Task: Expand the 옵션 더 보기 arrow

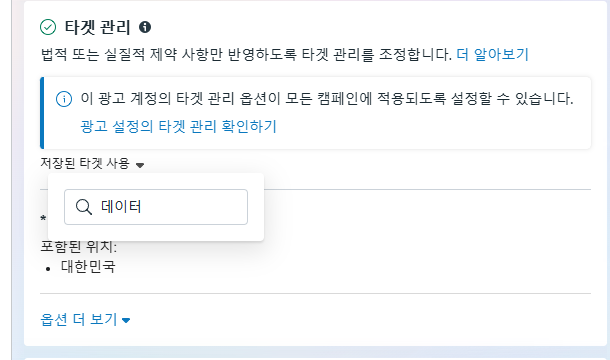Action: 126,320
